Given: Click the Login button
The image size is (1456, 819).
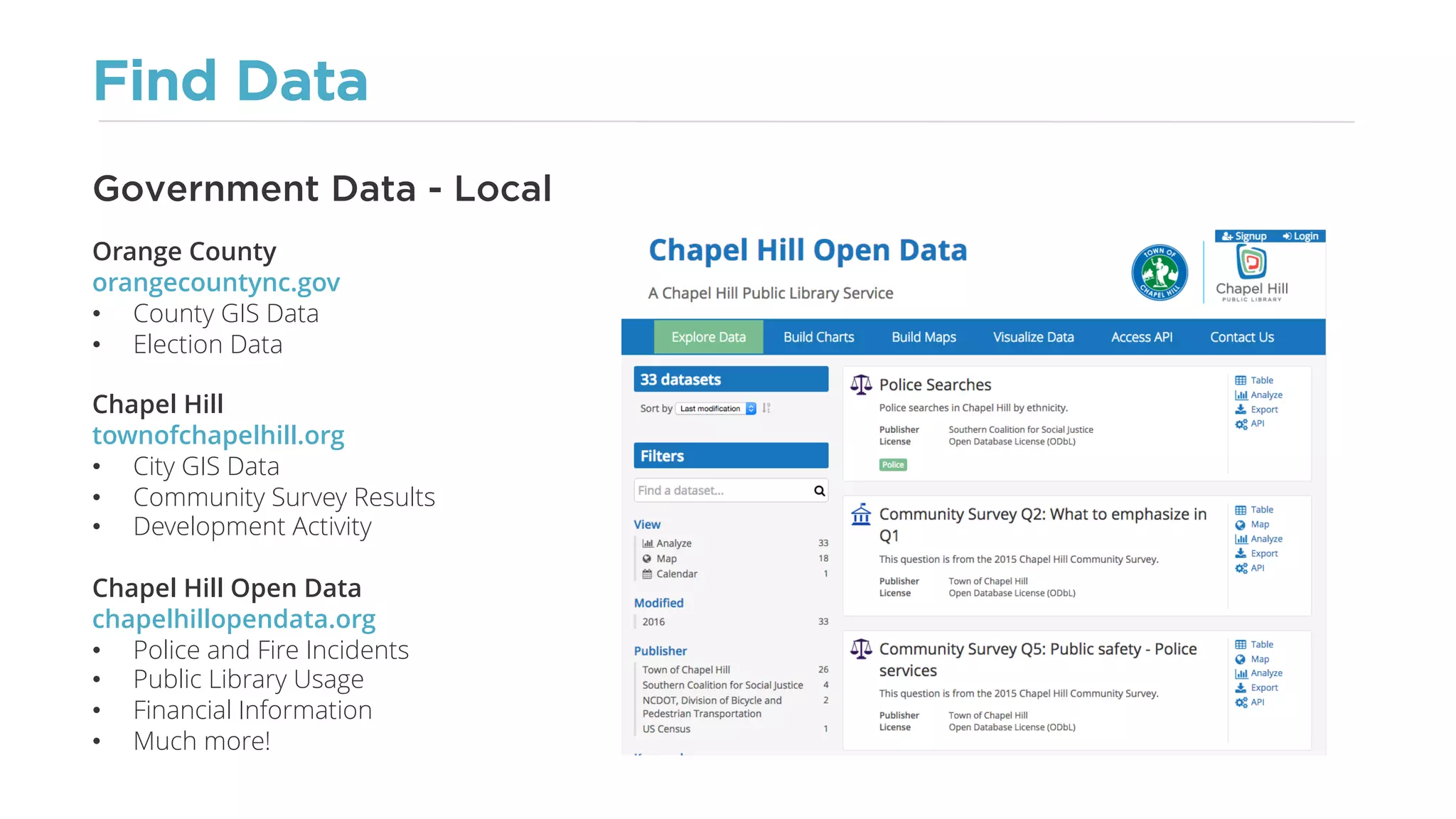Looking at the screenshot, I should 1300,236.
